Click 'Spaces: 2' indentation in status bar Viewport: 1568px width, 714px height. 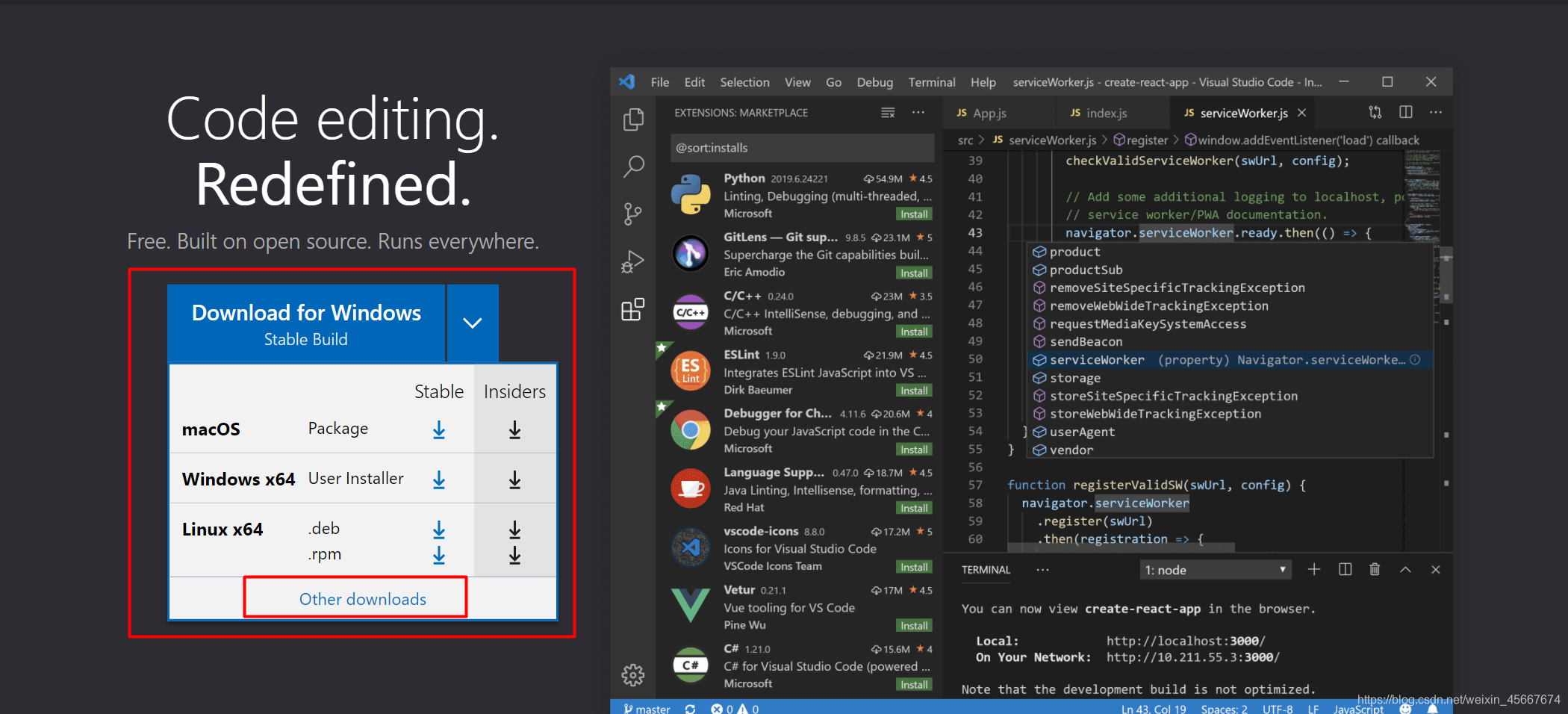(1224, 709)
